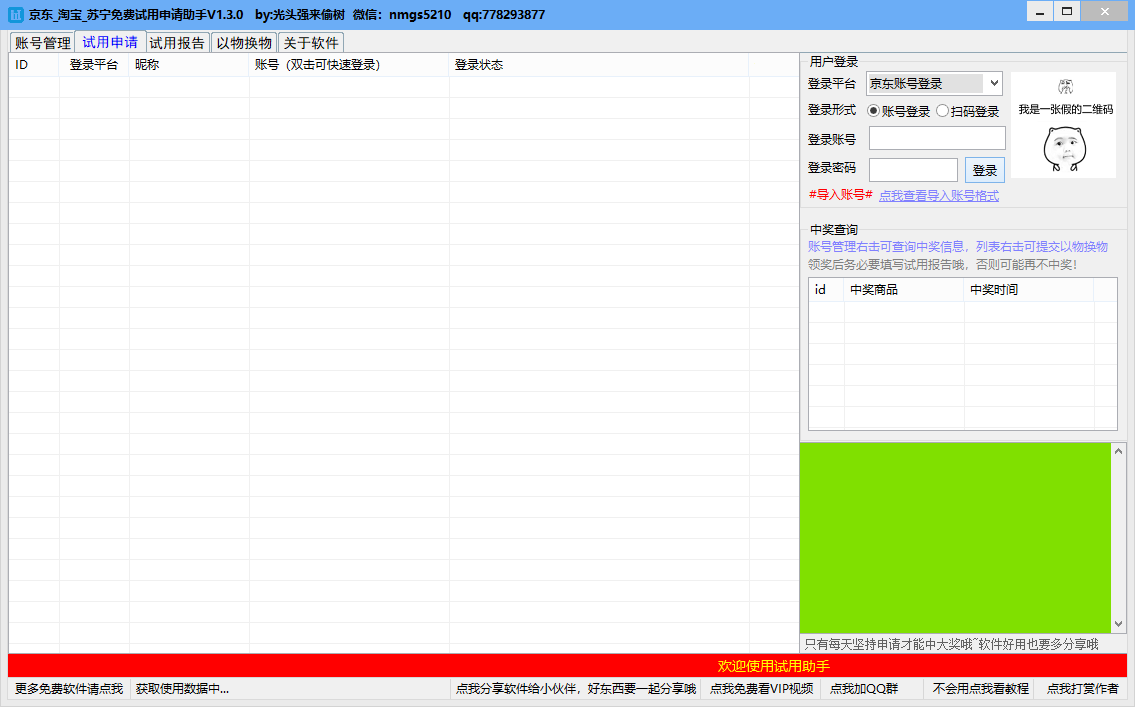This screenshot has width=1135, height=707.
Task: Click the 中奖时间 column header
Action: click(1029, 289)
